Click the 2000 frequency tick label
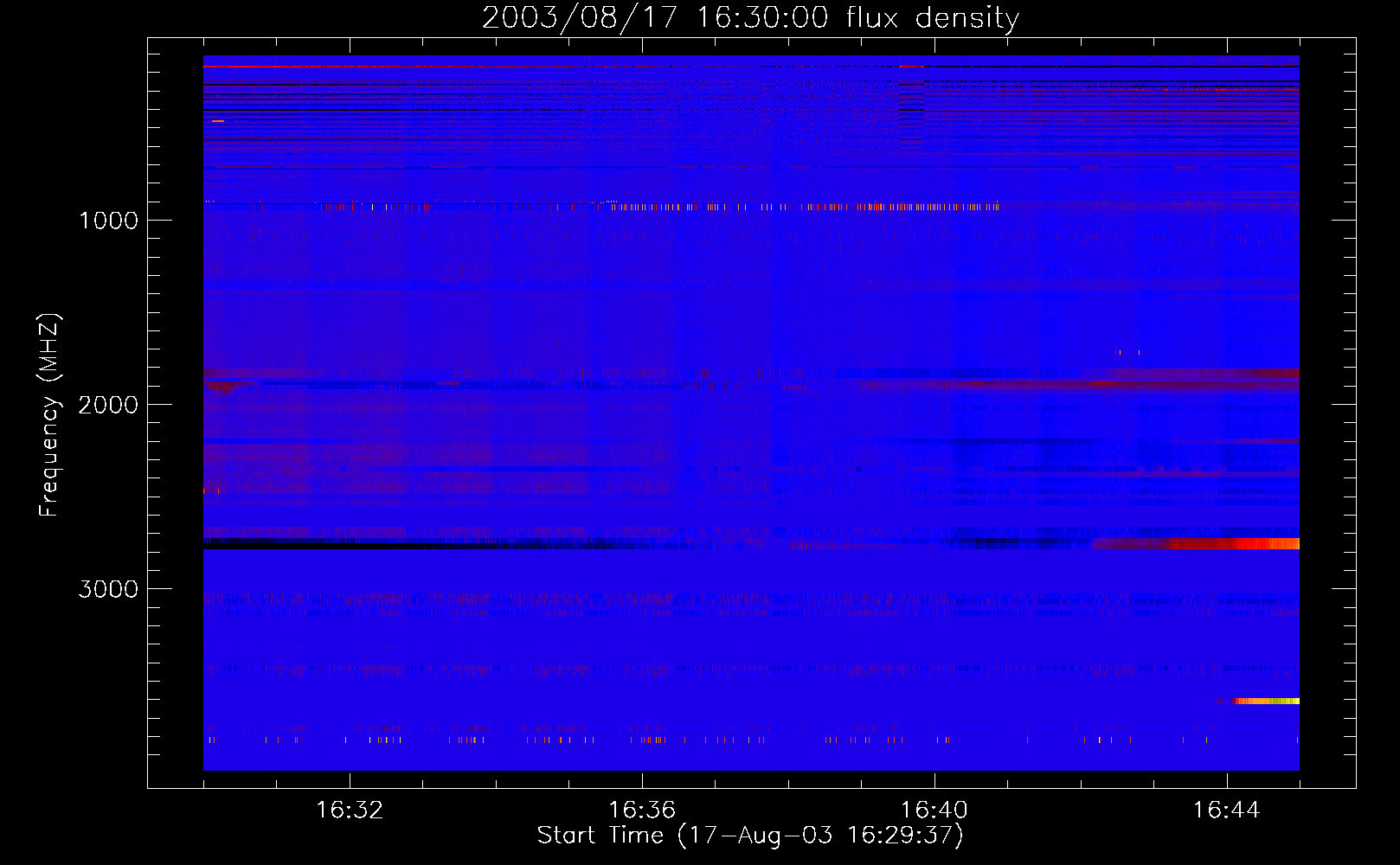Image resolution: width=1400 pixels, height=865 pixels. coord(108,405)
